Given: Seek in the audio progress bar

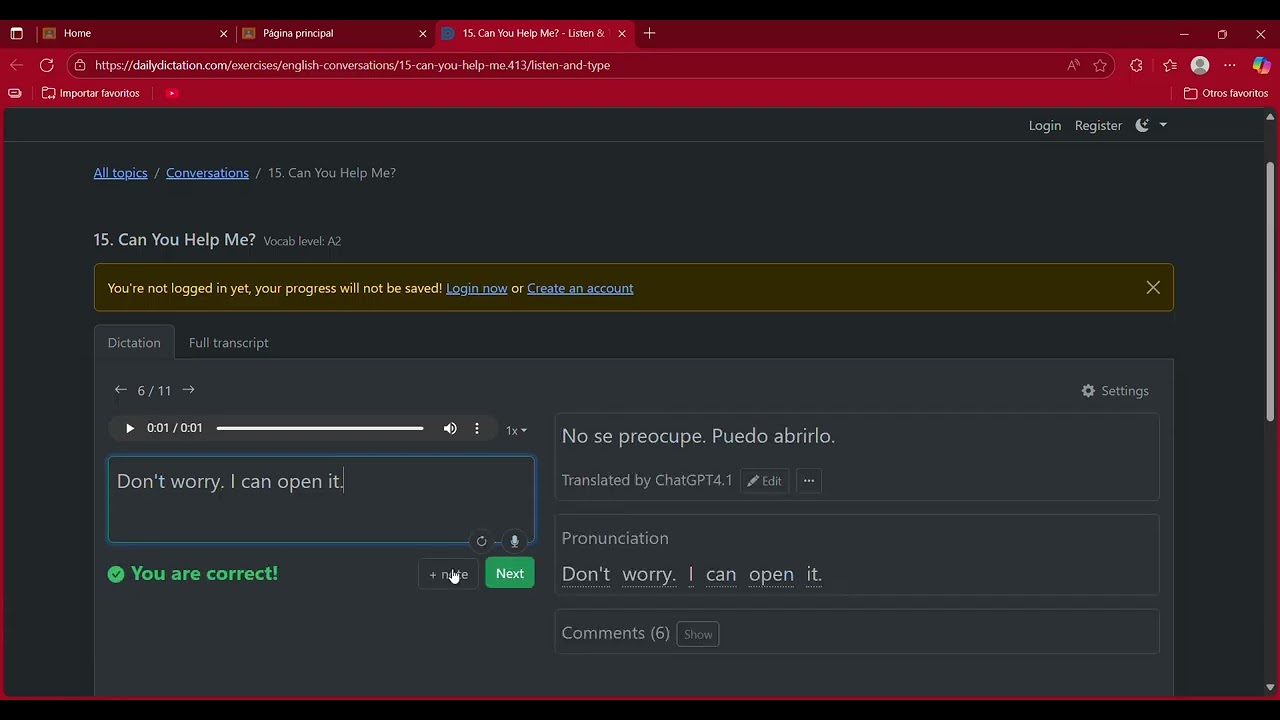Looking at the screenshot, I should click(320, 428).
